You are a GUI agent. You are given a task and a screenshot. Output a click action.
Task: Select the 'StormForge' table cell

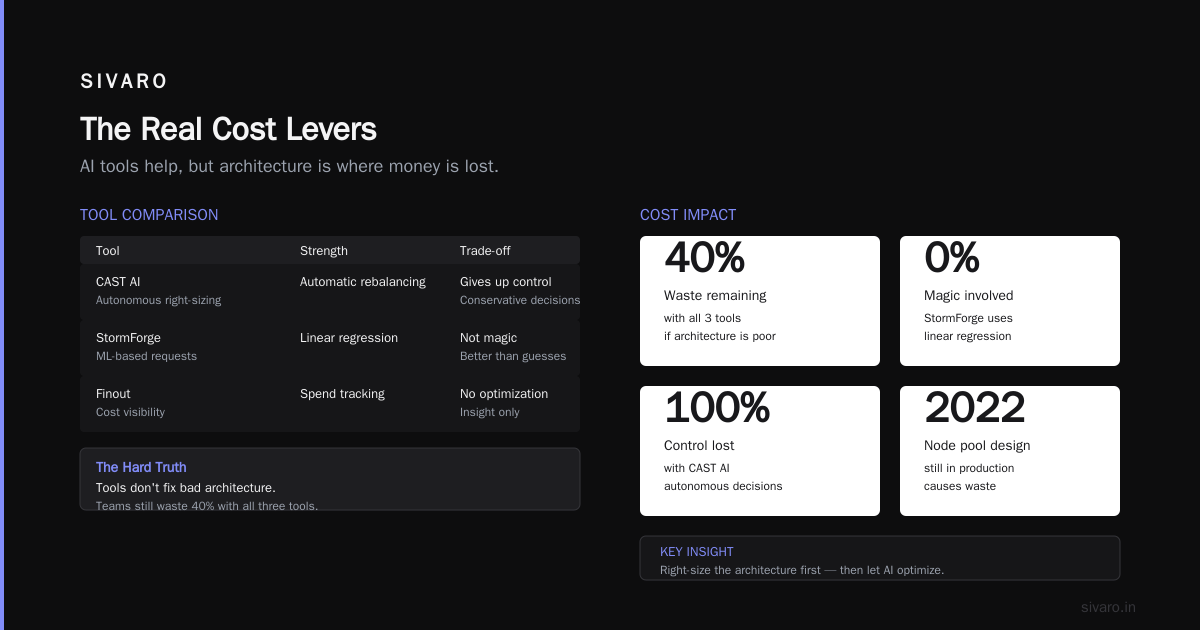[128, 338]
